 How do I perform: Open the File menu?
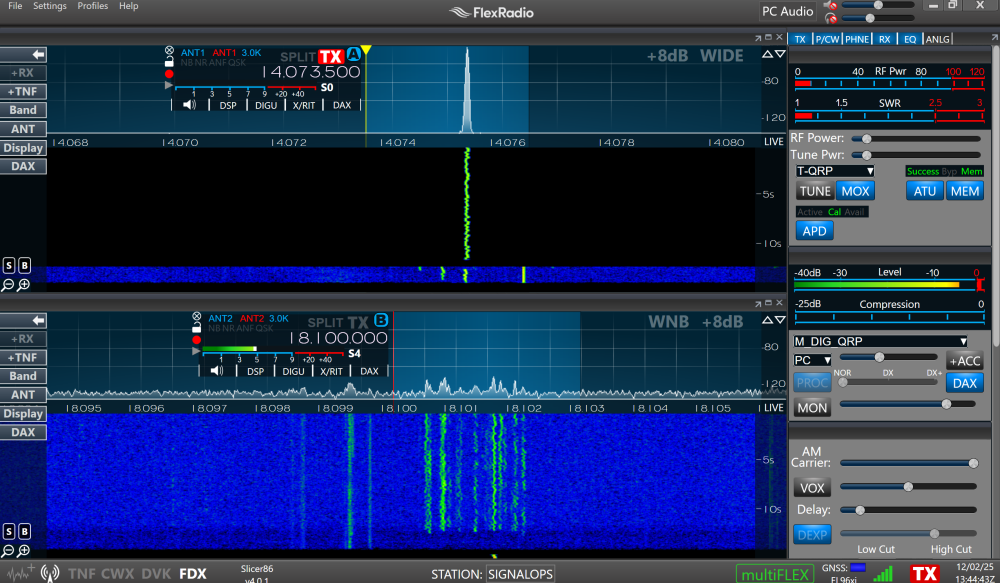(x=15, y=6)
